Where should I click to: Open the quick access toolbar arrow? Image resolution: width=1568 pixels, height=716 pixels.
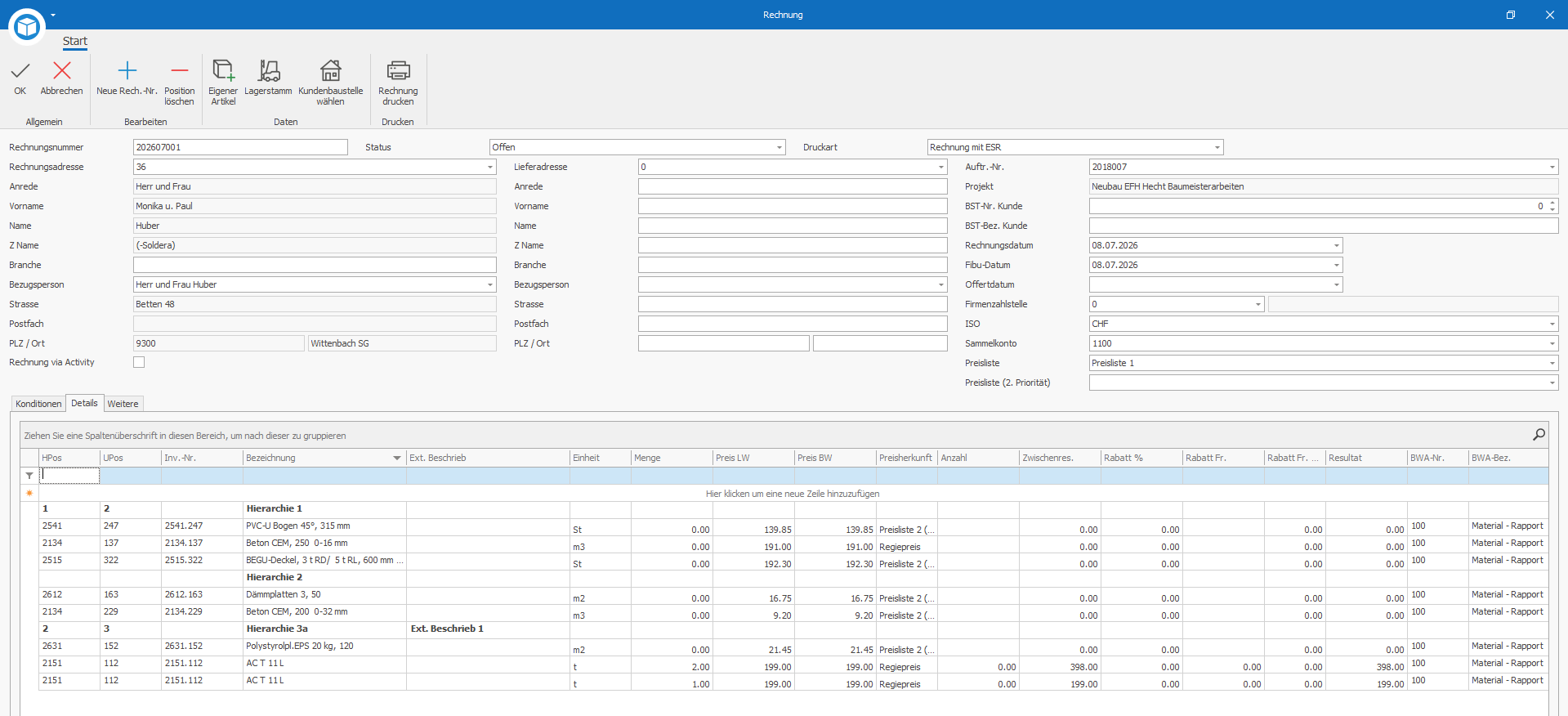click(x=53, y=15)
